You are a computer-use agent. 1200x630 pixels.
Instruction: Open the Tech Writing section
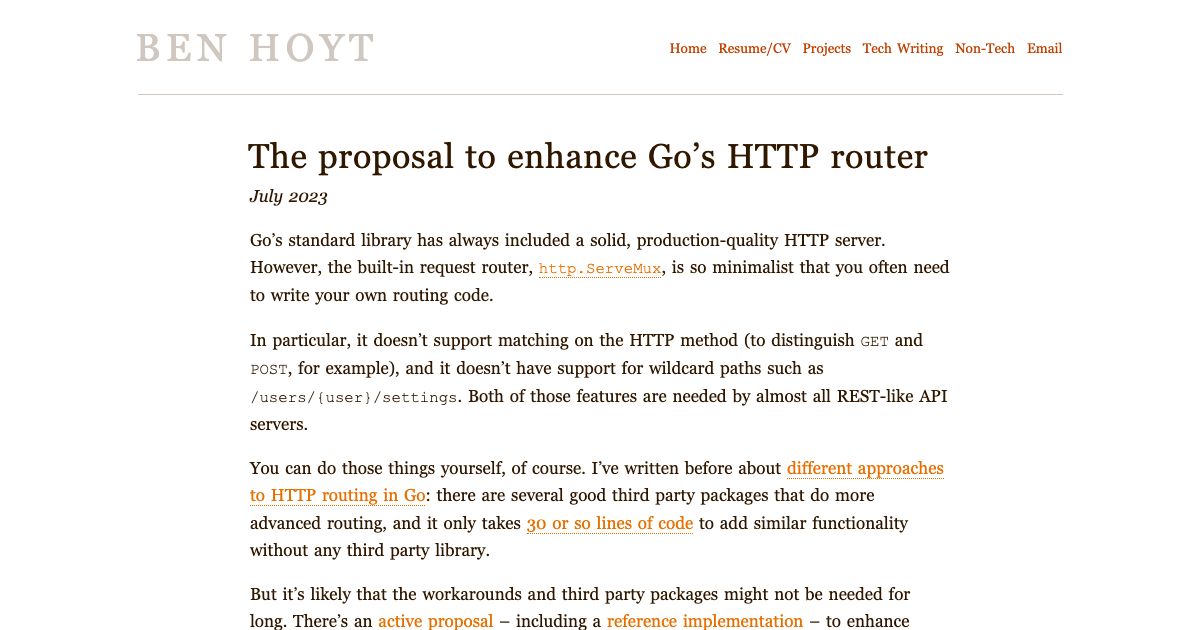tap(902, 48)
